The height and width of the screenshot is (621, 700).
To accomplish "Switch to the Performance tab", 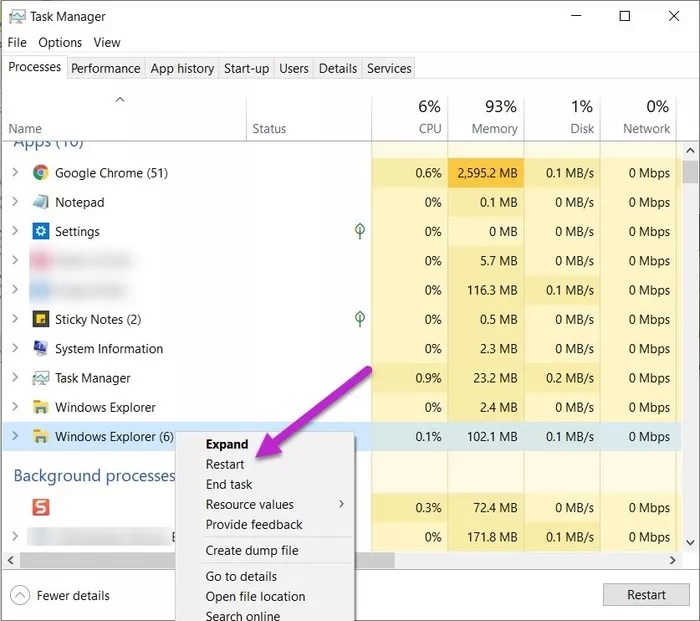I will click(x=105, y=68).
